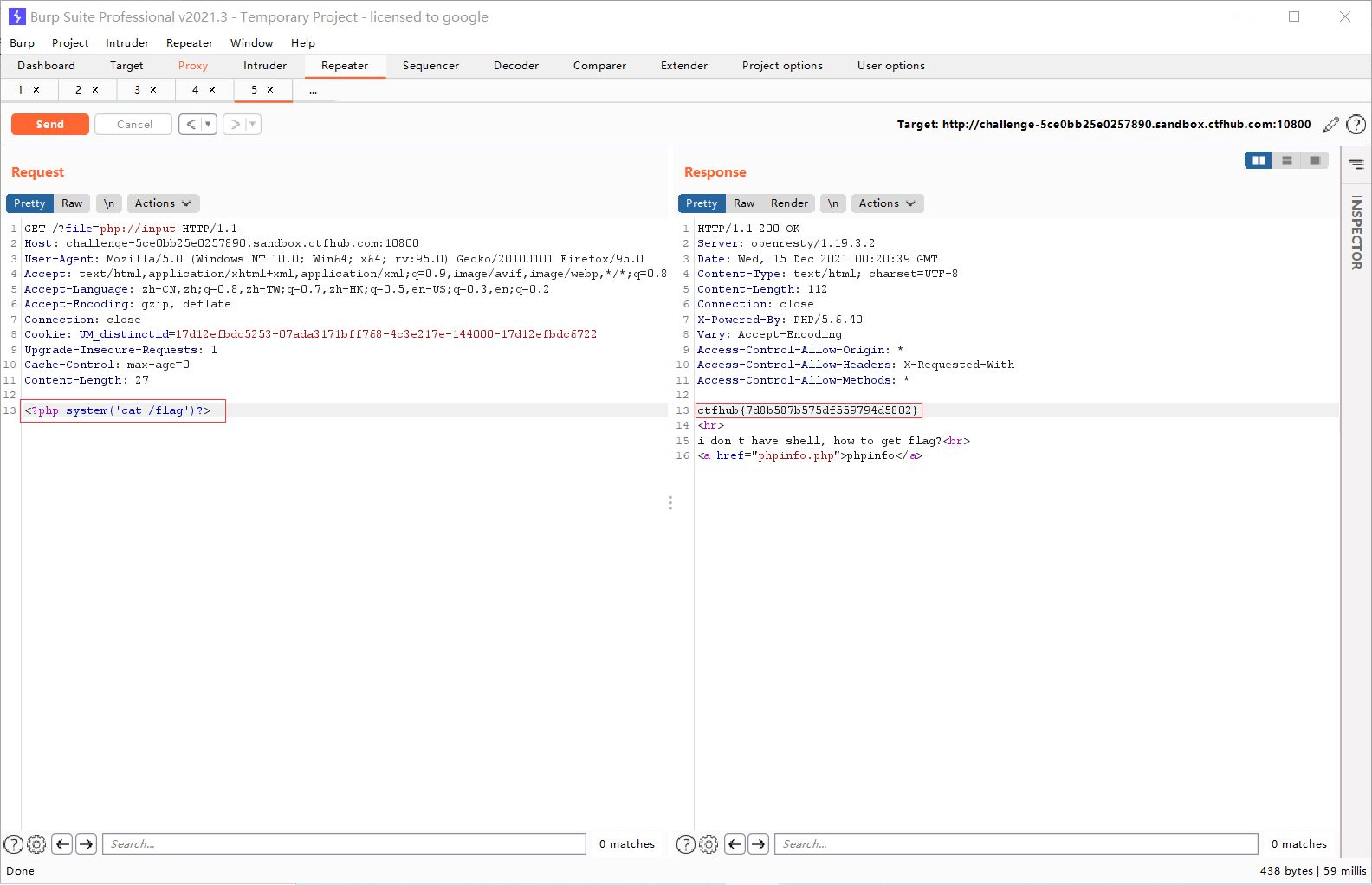The width and height of the screenshot is (1372, 885).
Task: Toggle the response \n non-printable characters button
Action: (833, 203)
